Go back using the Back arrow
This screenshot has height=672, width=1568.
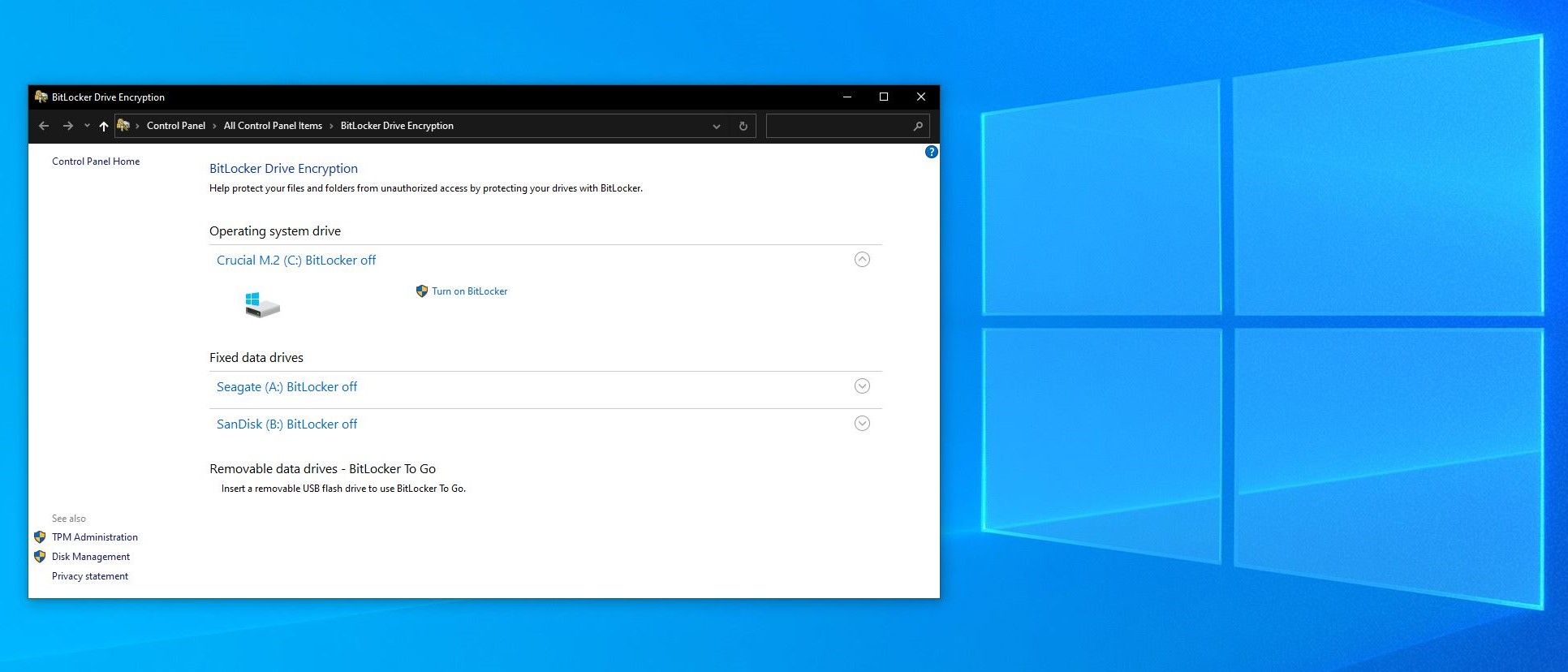click(x=44, y=126)
